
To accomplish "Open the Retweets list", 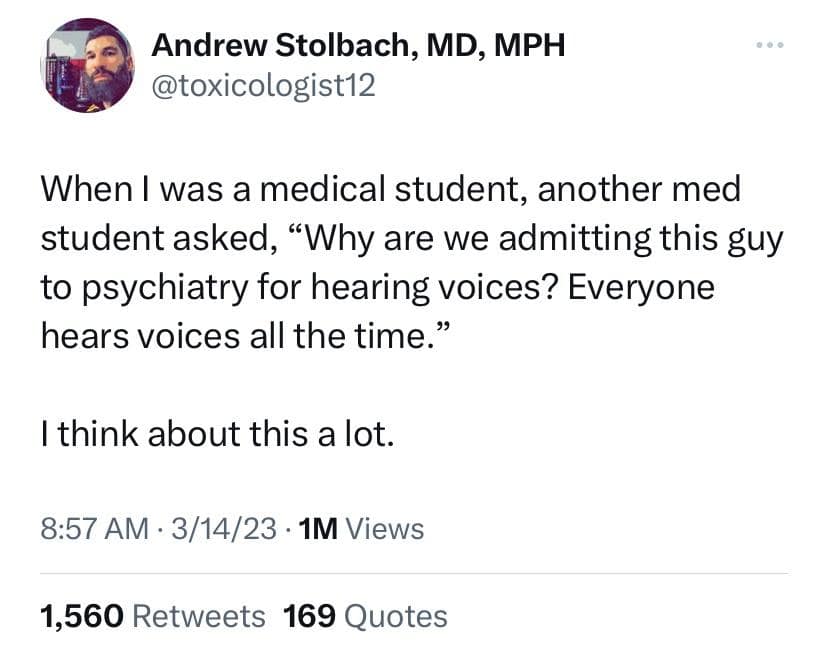I will (x=199, y=616).
